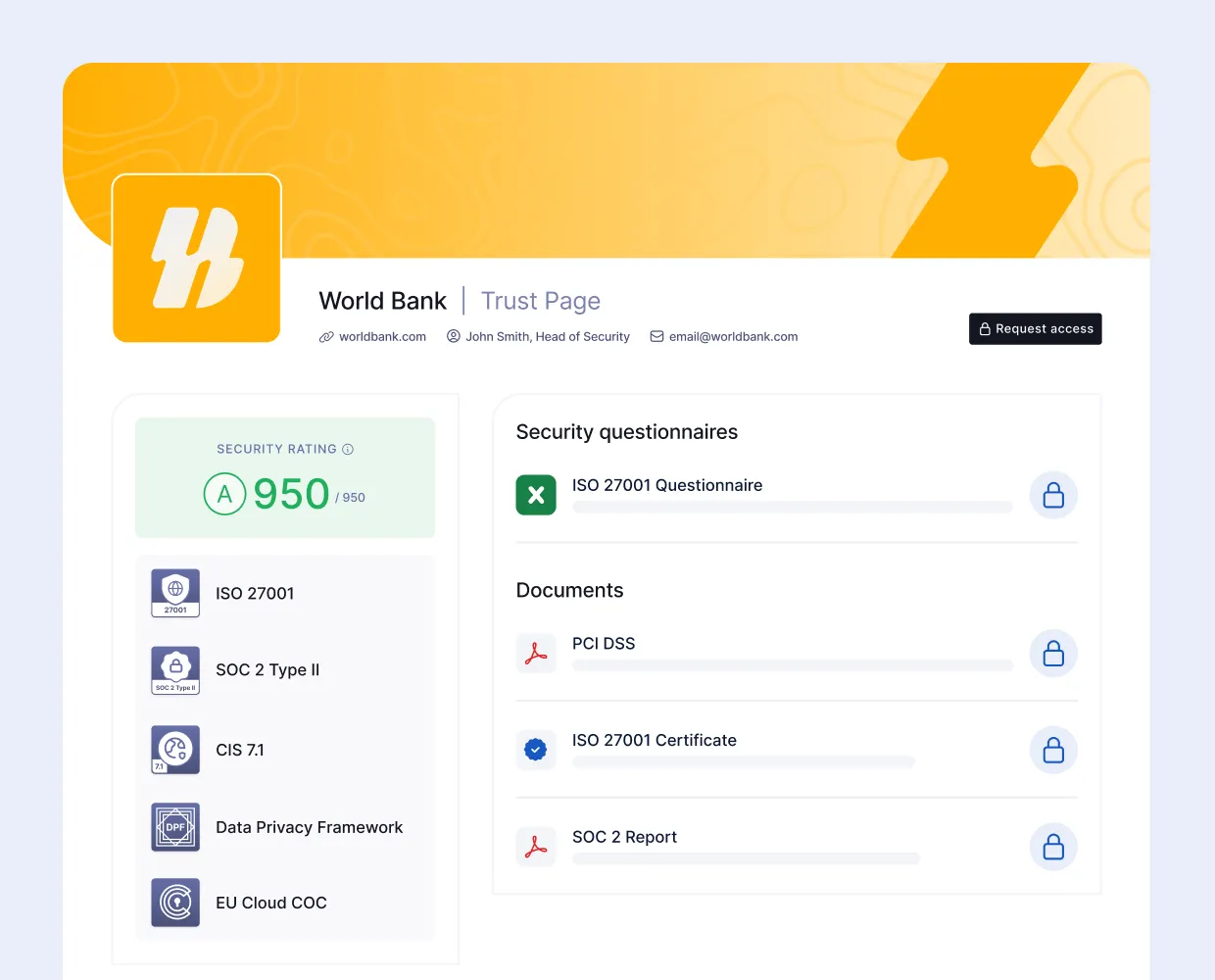Screen dimensions: 1215x980
Task: Click the DPF badge icon
Action: [175, 827]
